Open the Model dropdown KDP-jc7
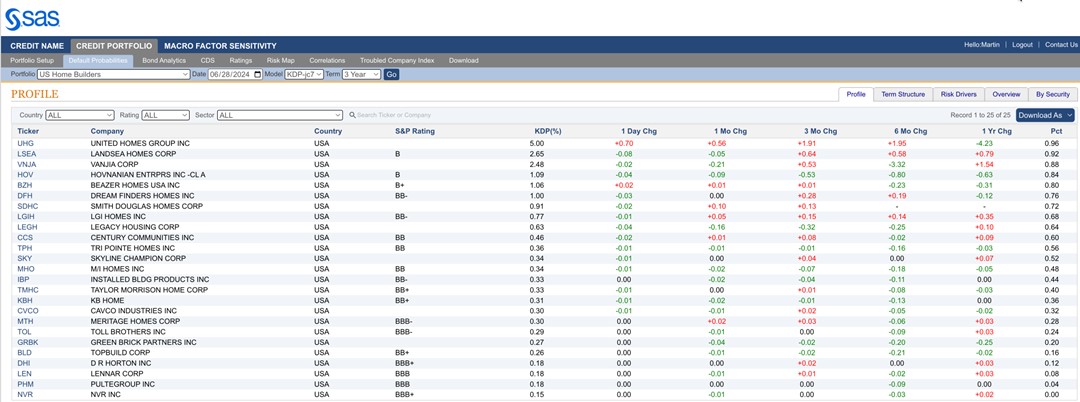Viewport: 1080px width, 402px height. 304,74
